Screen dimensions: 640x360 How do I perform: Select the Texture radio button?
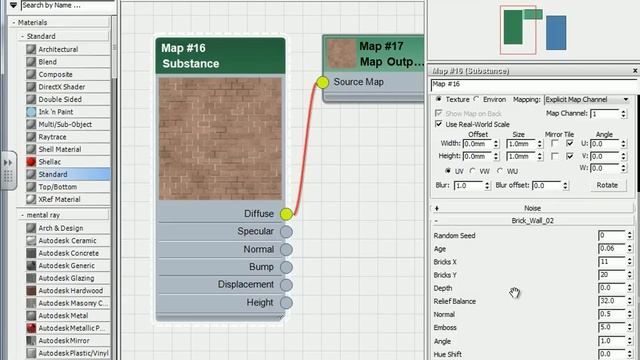438,99
